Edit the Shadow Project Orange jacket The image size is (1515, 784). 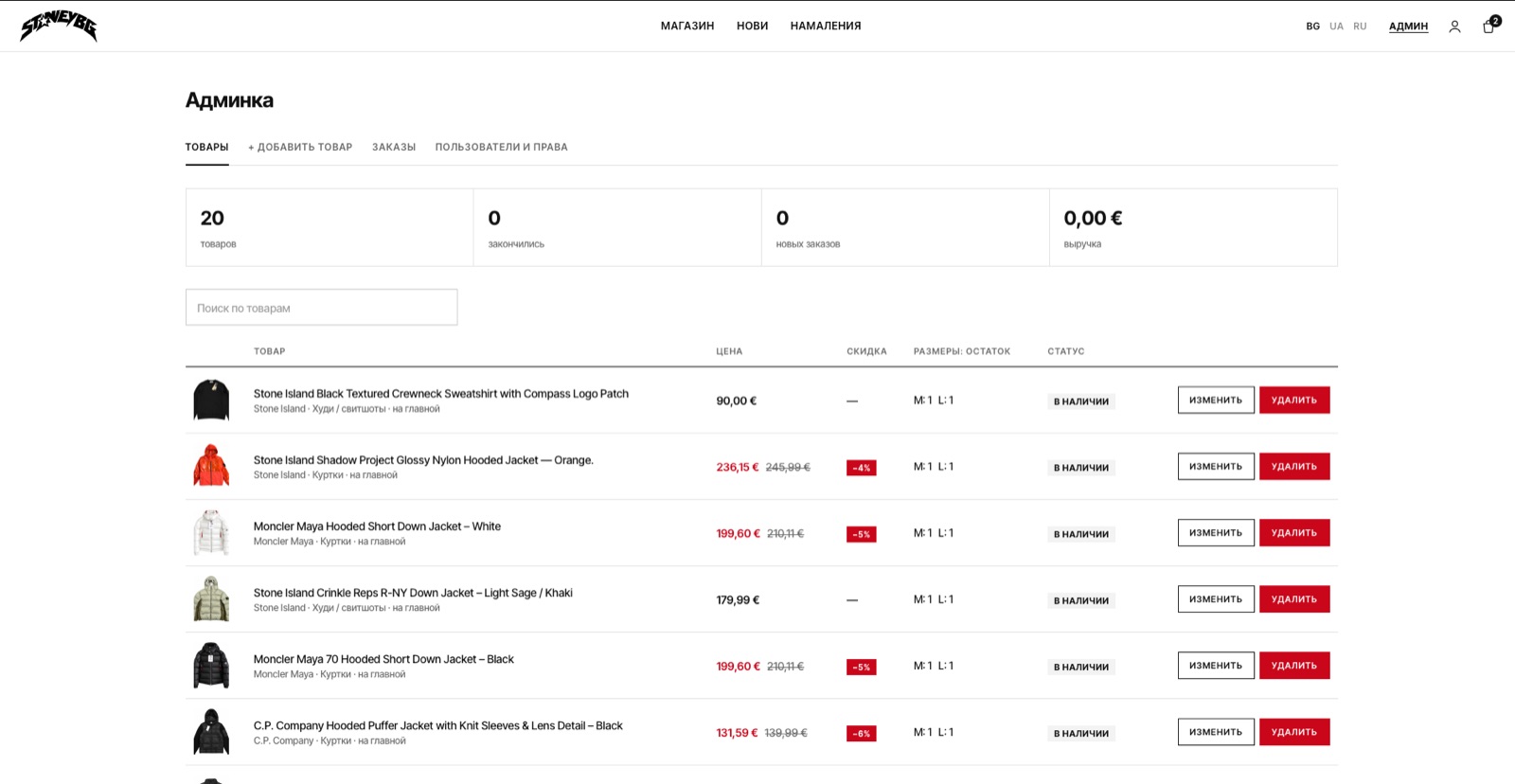(x=1216, y=466)
